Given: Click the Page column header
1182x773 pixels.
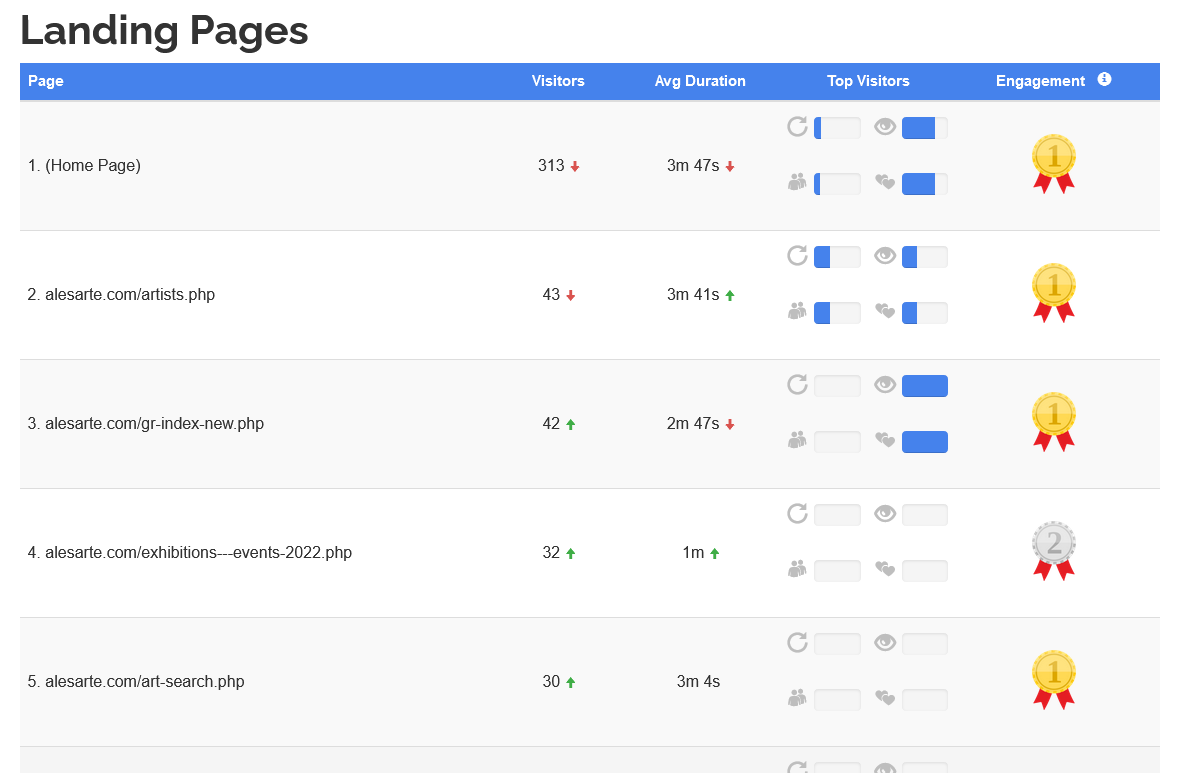Looking at the screenshot, I should (46, 81).
